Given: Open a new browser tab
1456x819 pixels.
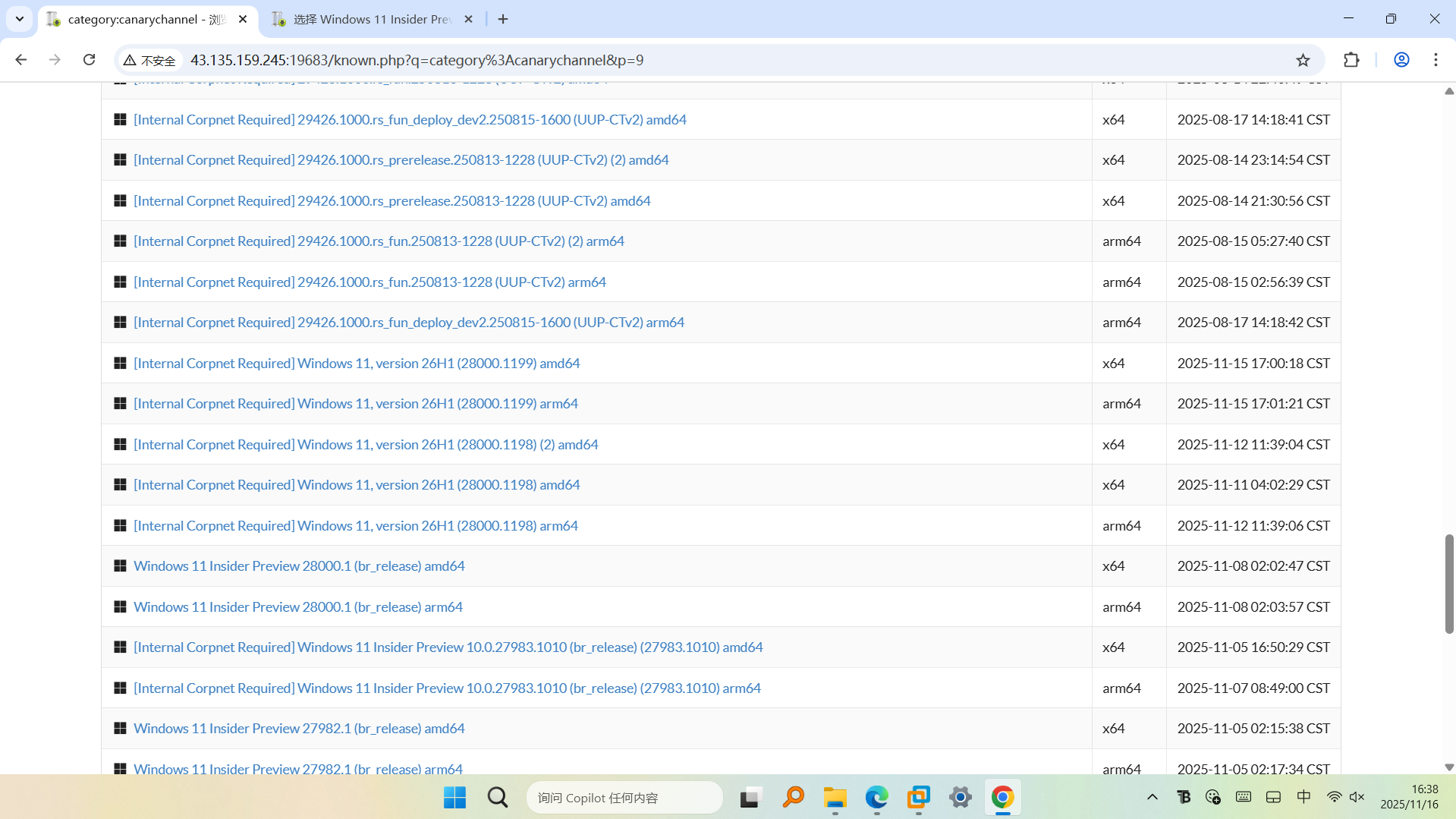Looking at the screenshot, I should (503, 19).
